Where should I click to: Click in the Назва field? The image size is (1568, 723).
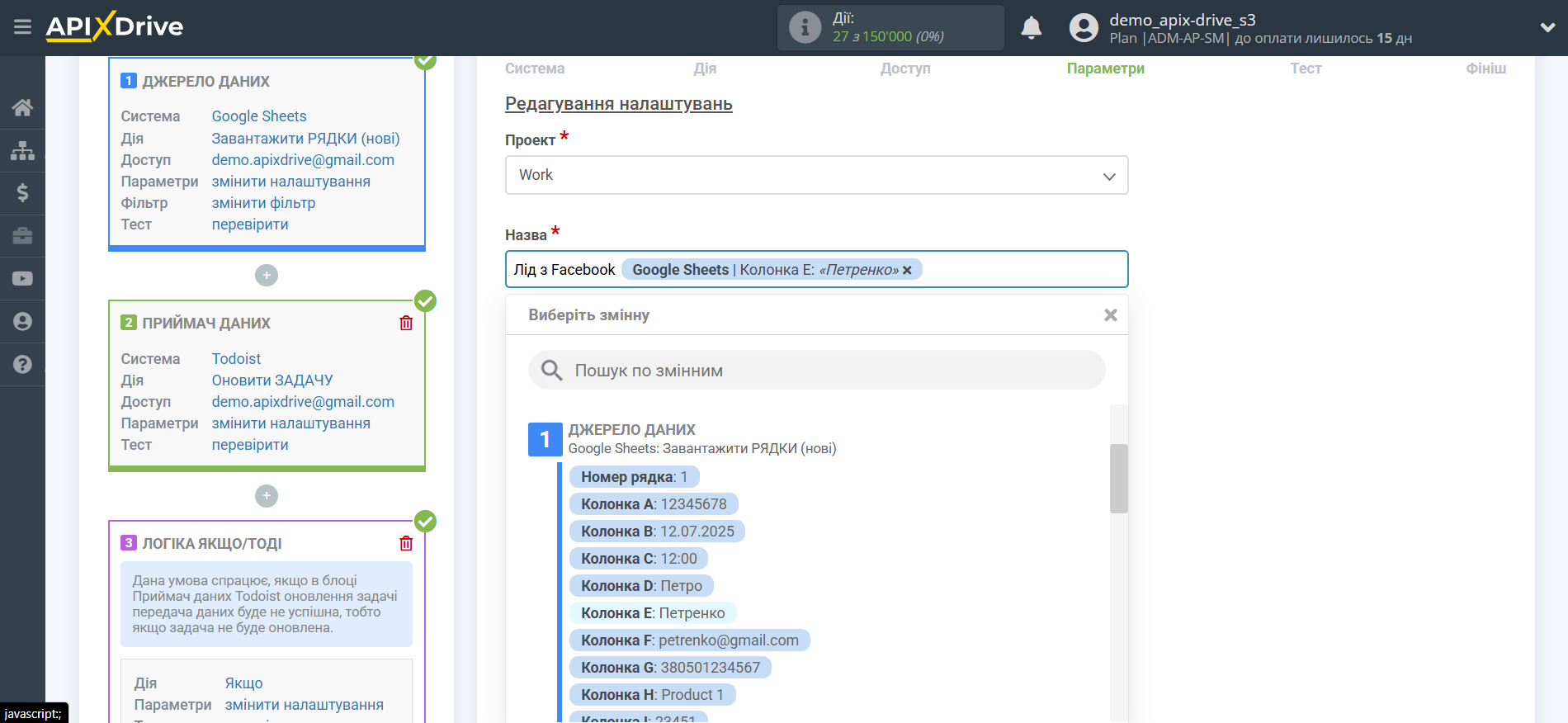tap(816, 269)
